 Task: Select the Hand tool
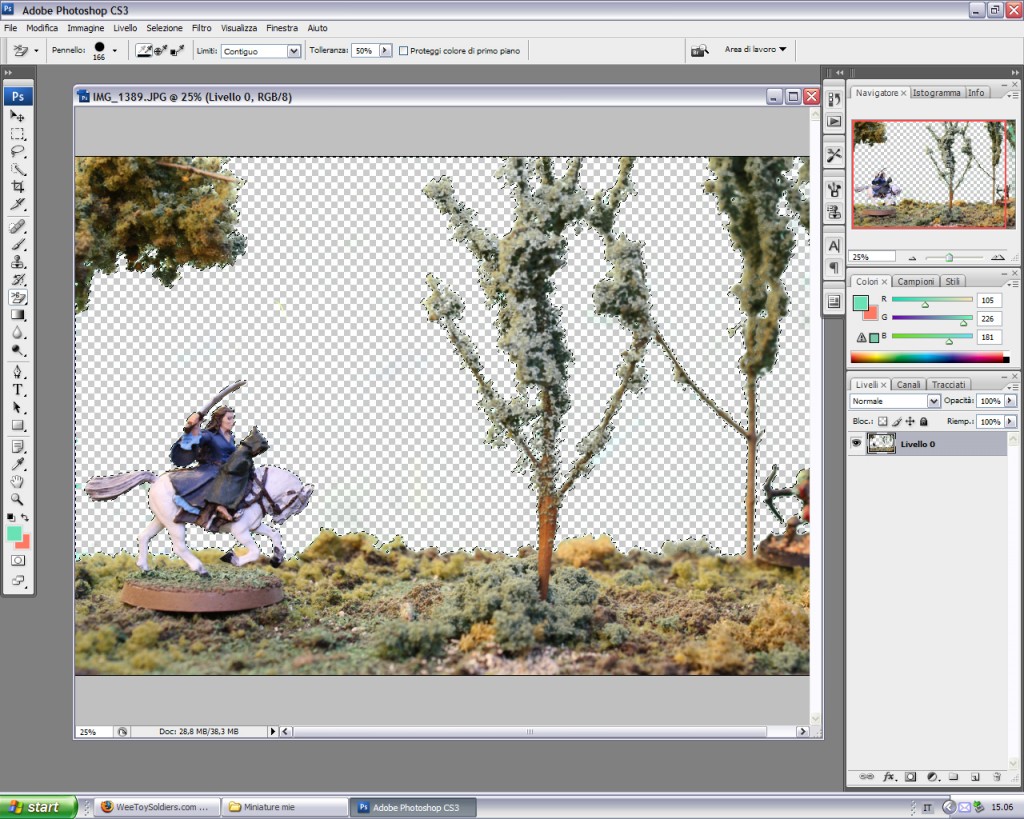point(18,482)
